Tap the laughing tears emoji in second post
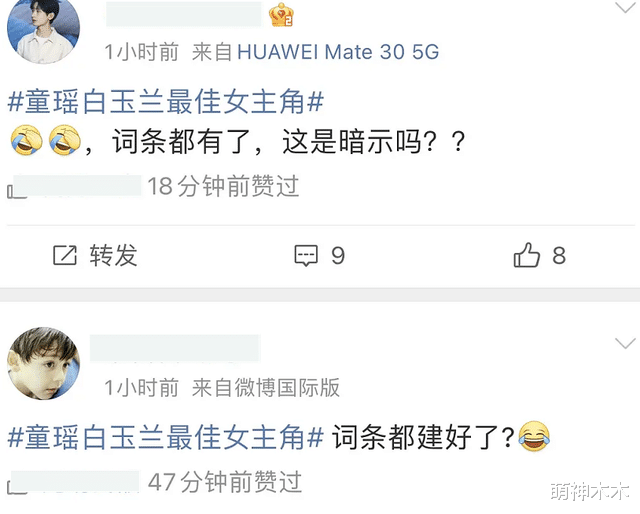Image resolution: width=640 pixels, height=514 pixels. click(x=534, y=436)
